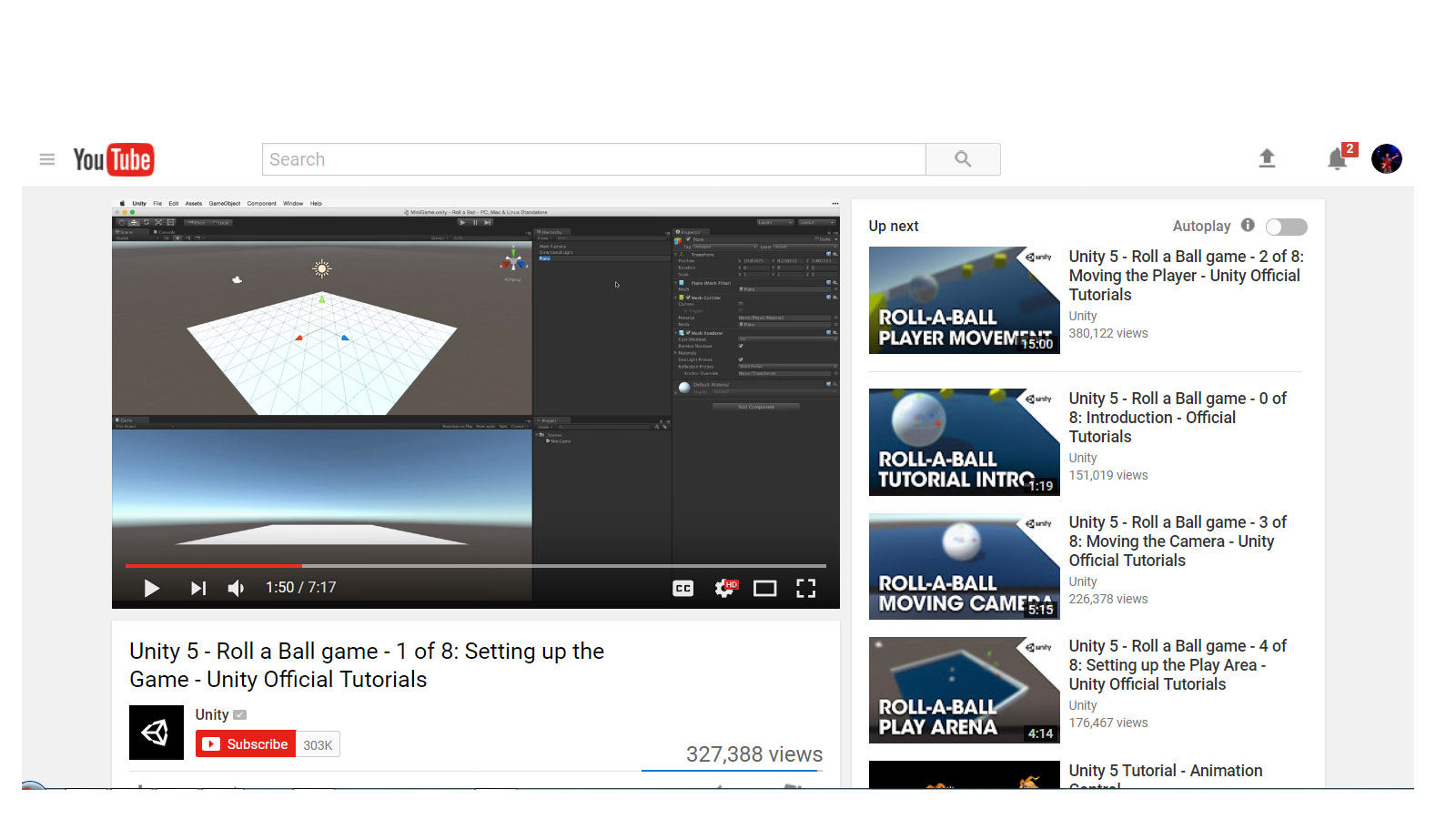This screenshot has width=1456, height=819.
Task: Toggle the Use Light Probes checkbox in the video
Action: click(741, 359)
